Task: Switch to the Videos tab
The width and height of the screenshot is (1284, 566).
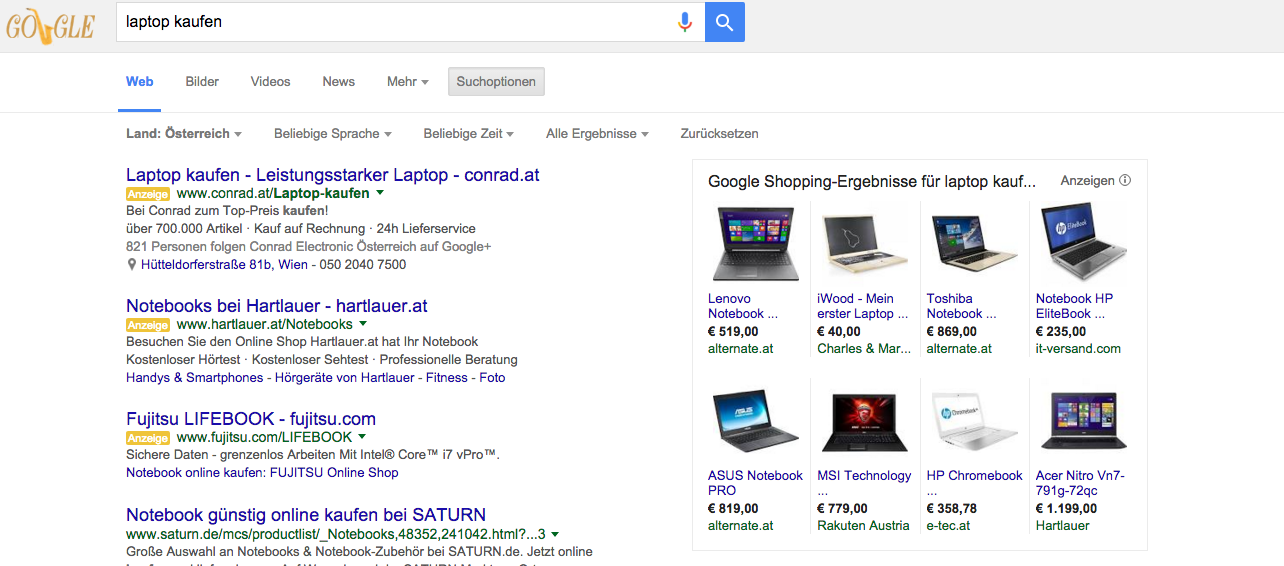Action: tap(270, 82)
